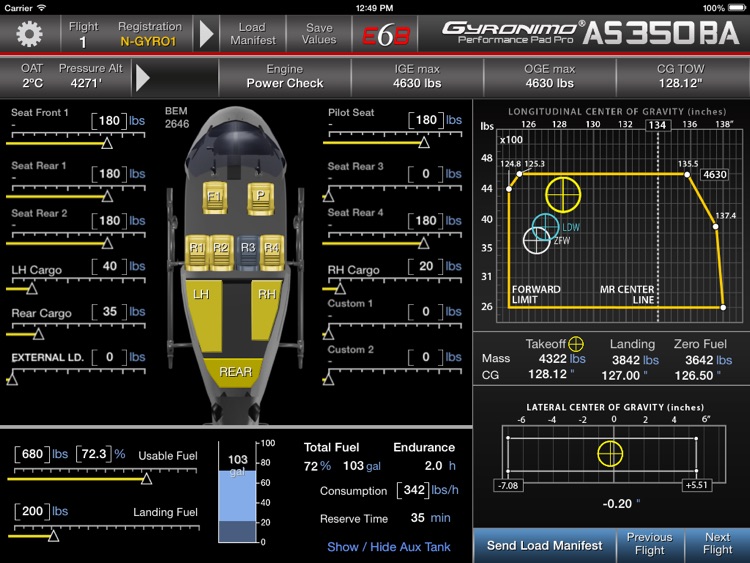
Task: Adjust the Seat Front 1 weight slider
Action: coord(107,143)
